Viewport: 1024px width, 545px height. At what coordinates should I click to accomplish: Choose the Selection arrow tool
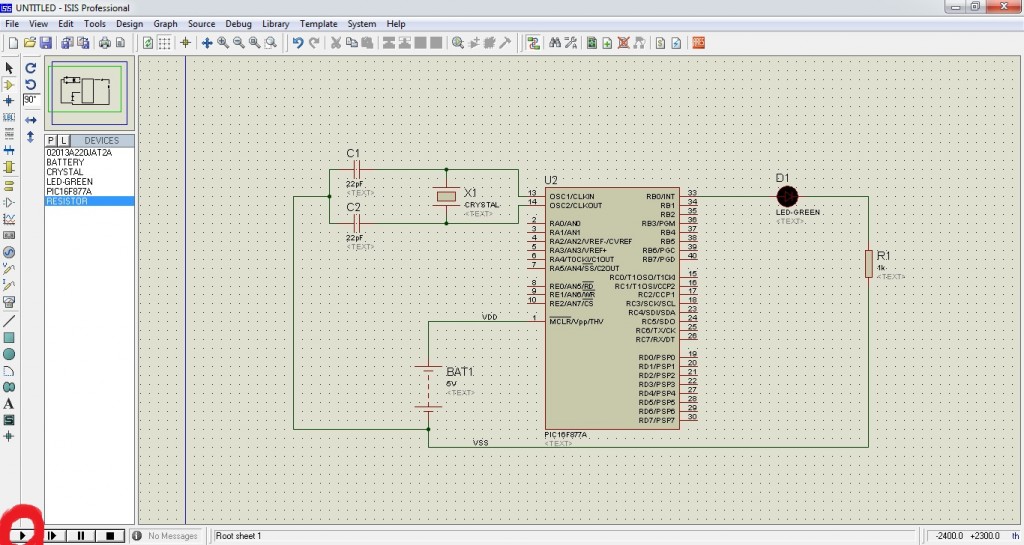[x=9, y=67]
